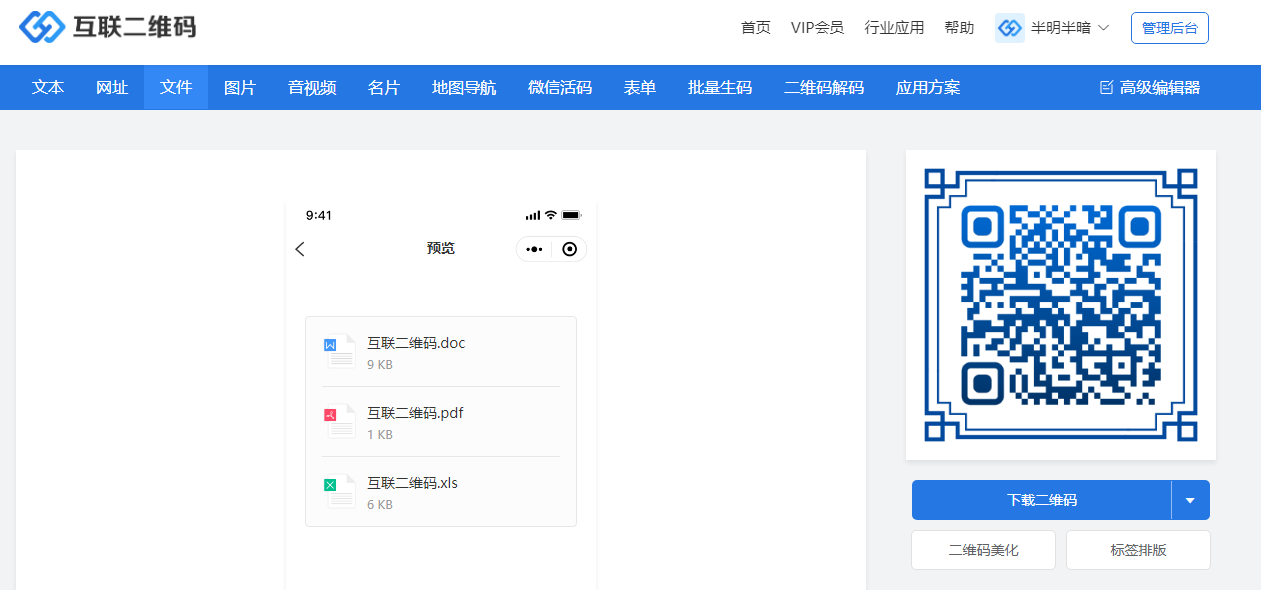Image resolution: width=1261 pixels, height=590 pixels.
Task: Click the back arrow in phone preview
Action: tap(300, 249)
